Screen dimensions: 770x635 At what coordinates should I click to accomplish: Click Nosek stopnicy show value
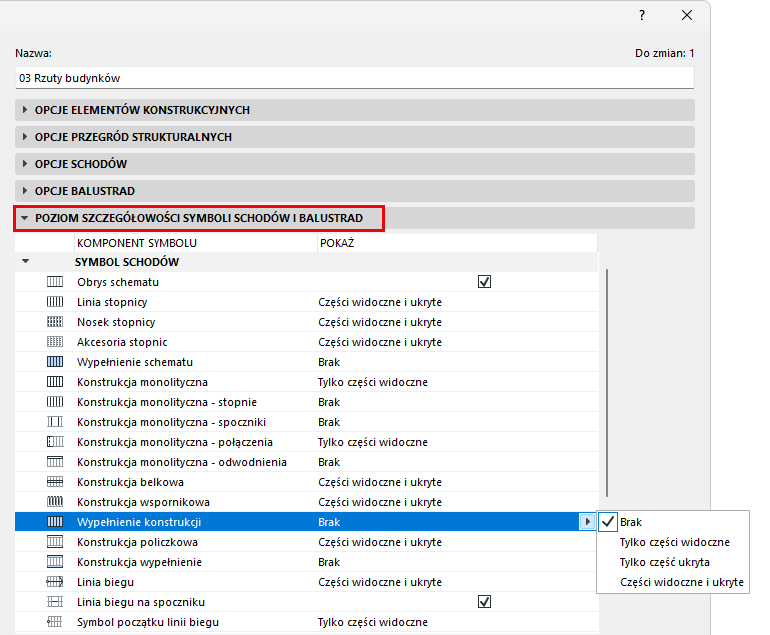pos(380,322)
